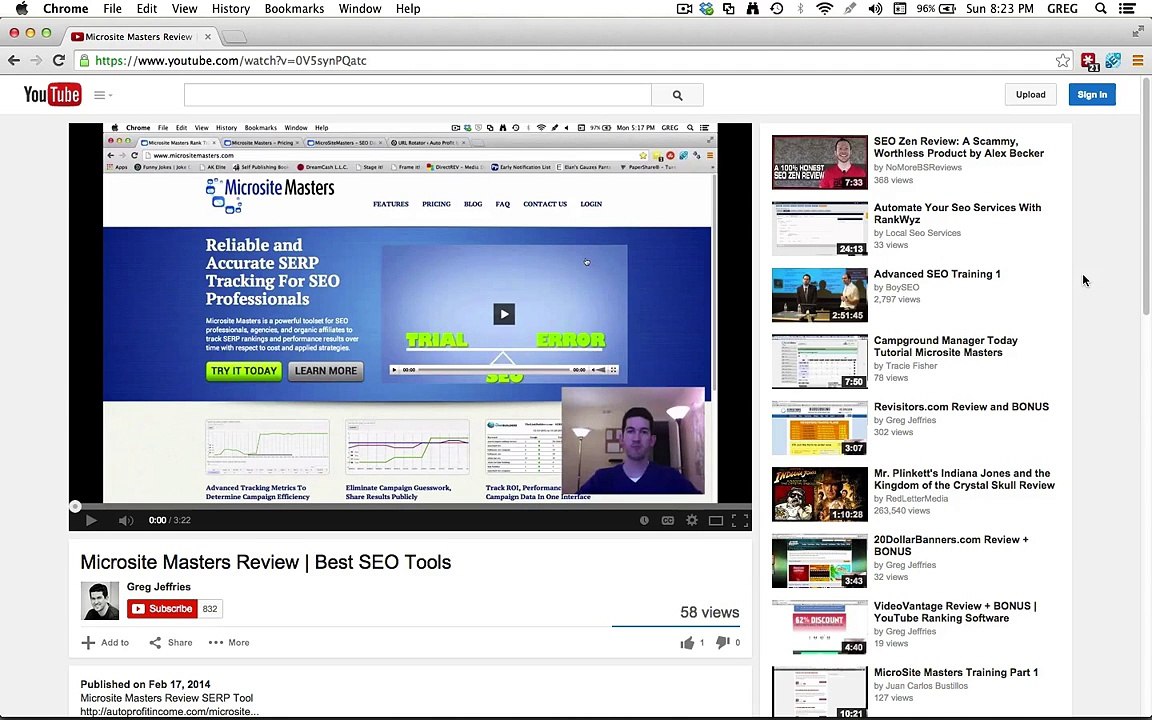Open the Help menu
The width and height of the screenshot is (1152, 720).
pos(408,9)
